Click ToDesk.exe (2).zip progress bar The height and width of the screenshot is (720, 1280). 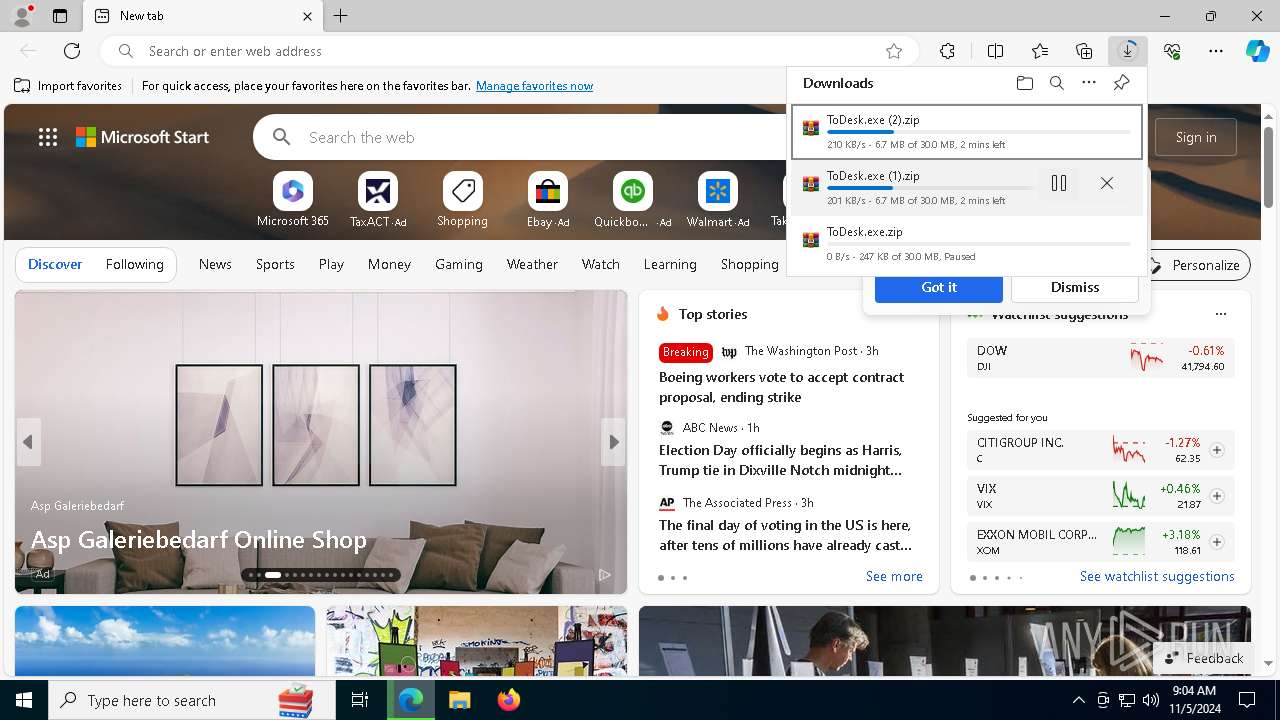coord(979,132)
